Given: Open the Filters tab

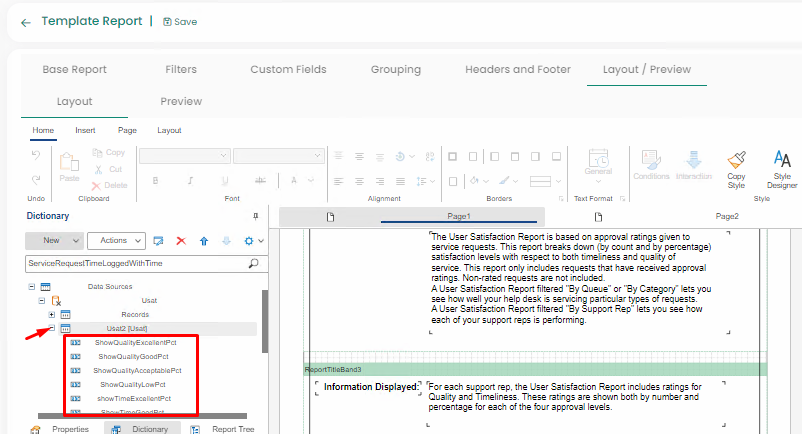Looking at the screenshot, I should click(181, 69).
